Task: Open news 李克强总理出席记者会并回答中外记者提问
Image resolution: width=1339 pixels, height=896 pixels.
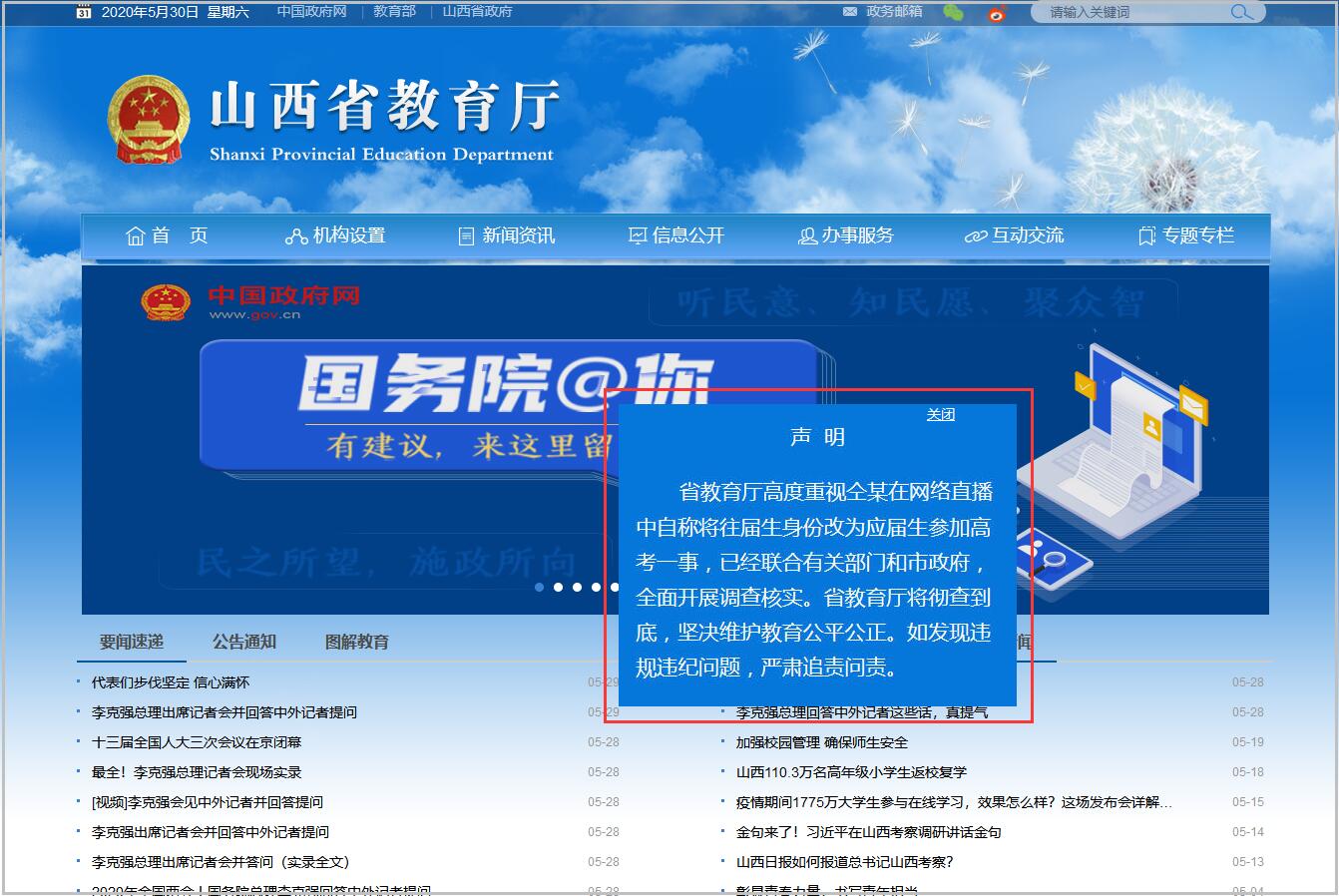Action: (x=224, y=712)
